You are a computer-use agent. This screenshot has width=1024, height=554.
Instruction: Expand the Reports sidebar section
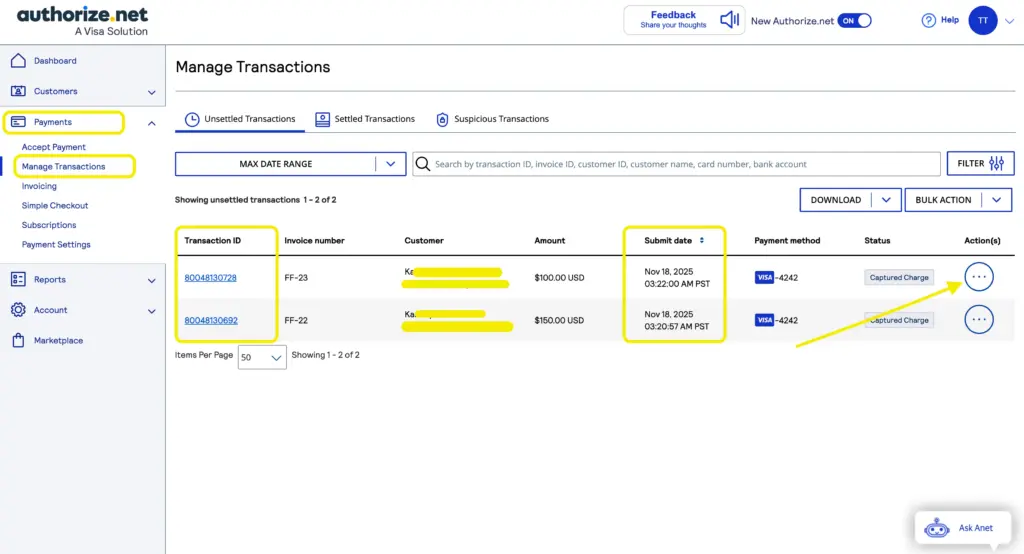(152, 280)
